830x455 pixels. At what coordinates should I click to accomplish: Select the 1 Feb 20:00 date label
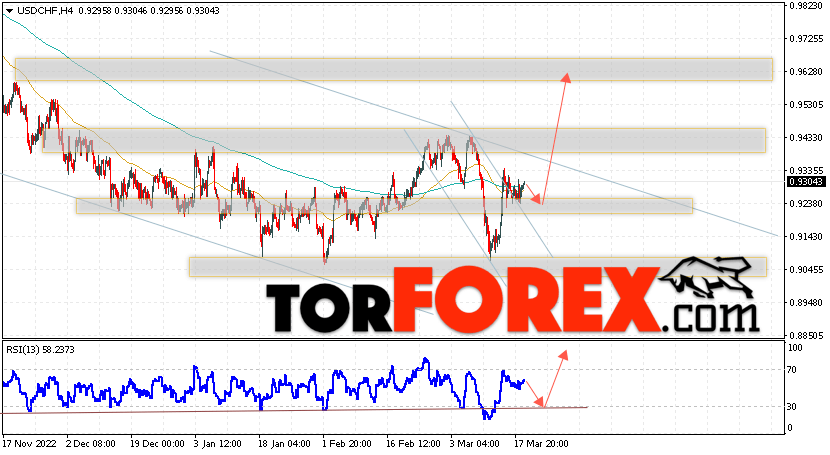(x=347, y=443)
